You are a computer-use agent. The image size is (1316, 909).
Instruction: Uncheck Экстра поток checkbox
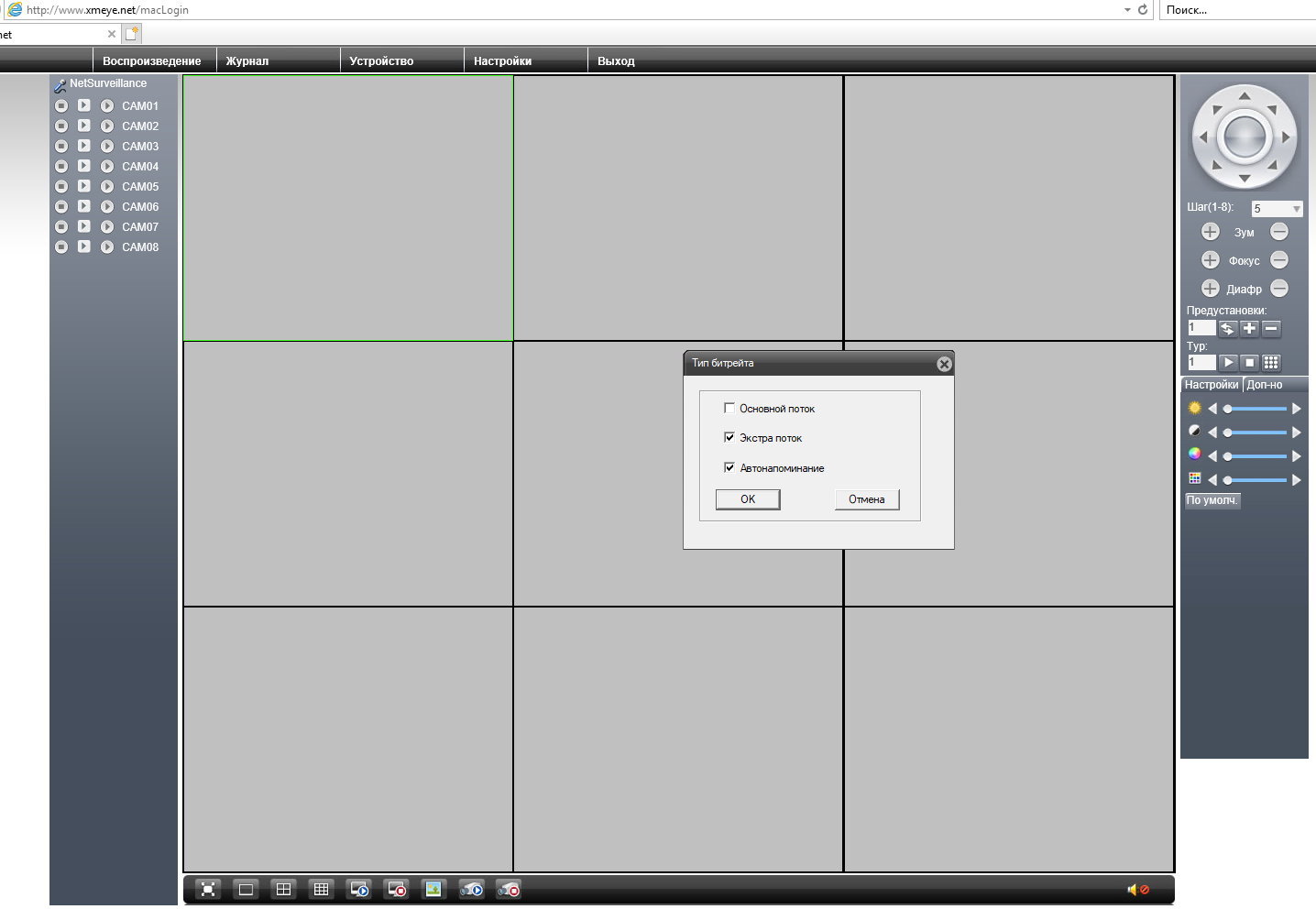729,437
